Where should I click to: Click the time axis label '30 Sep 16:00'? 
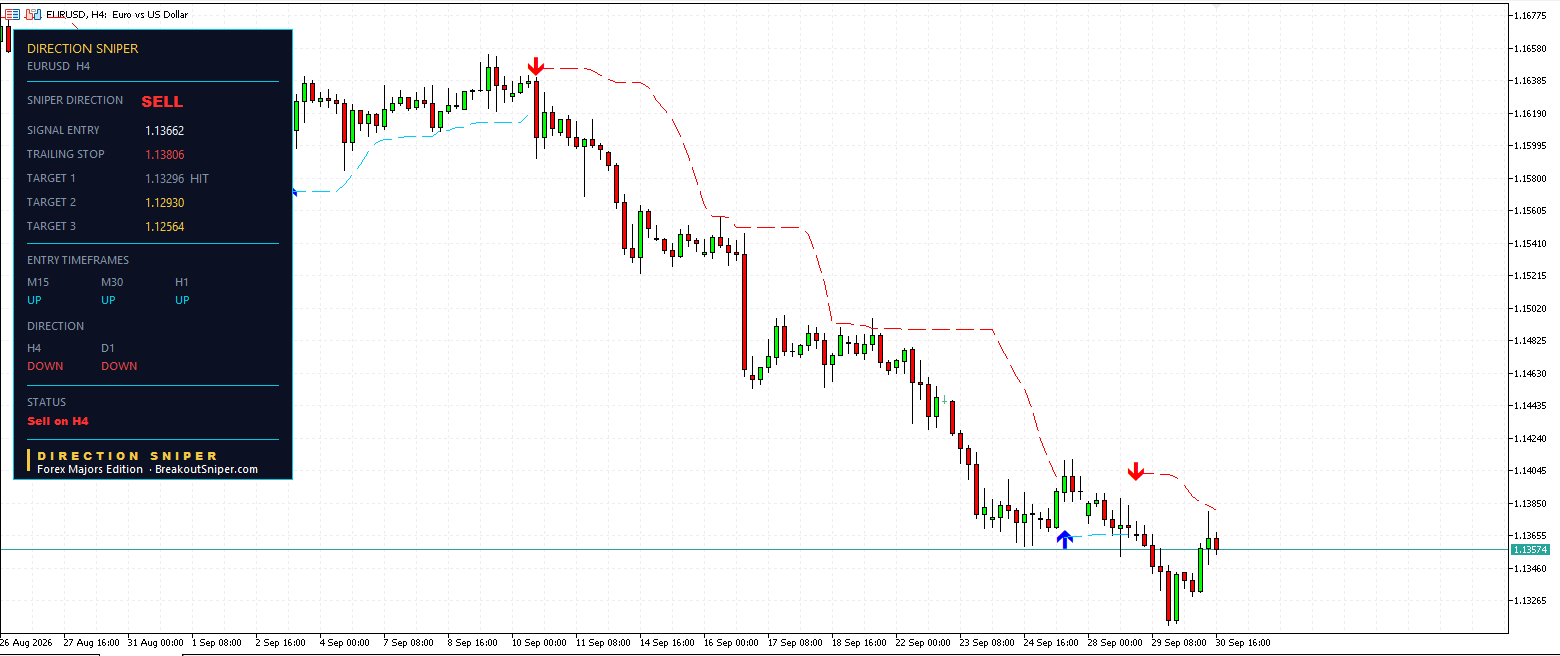click(x=1244, y=642)
